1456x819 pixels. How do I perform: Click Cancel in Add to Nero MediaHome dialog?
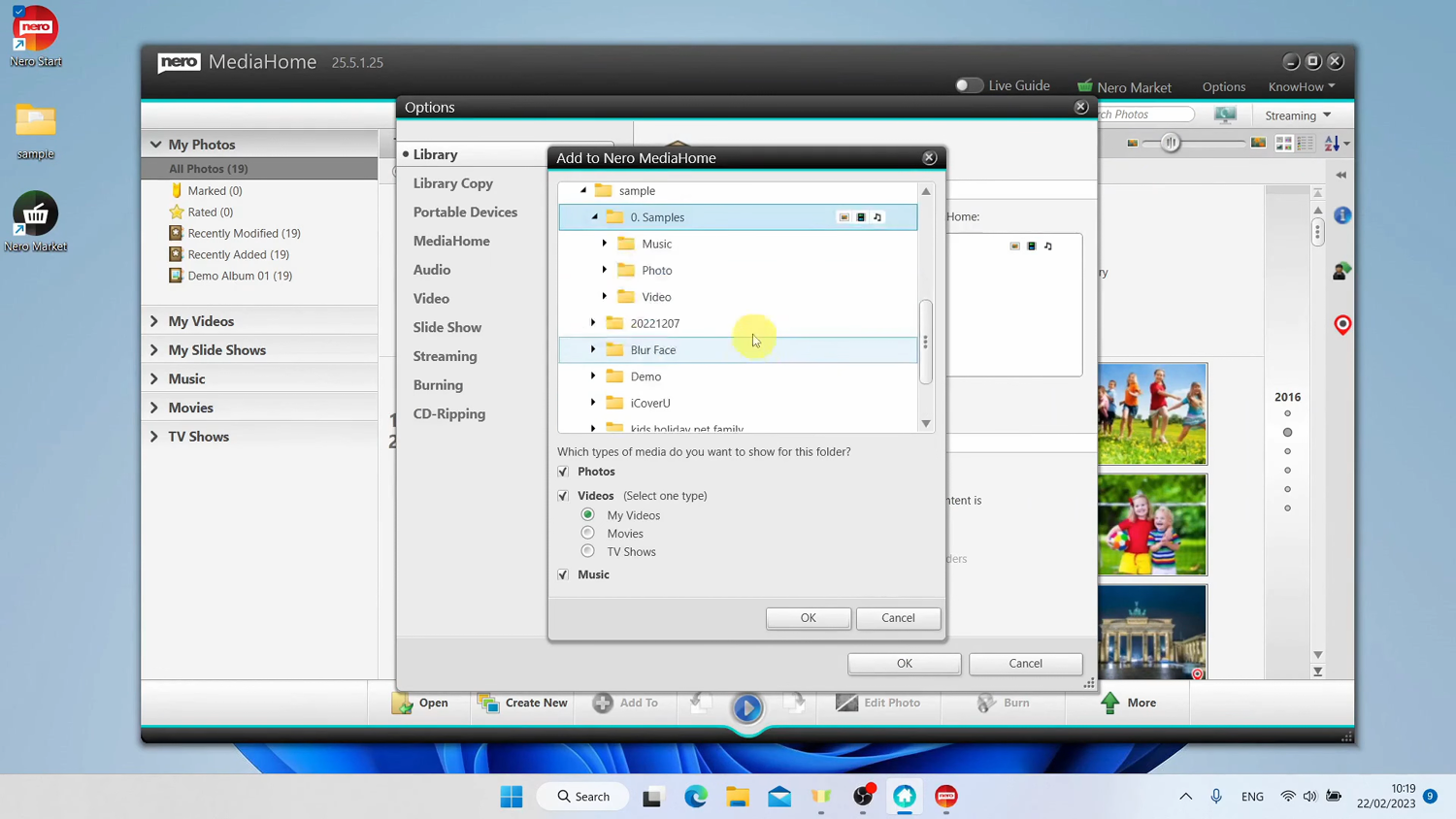(898, 618)
